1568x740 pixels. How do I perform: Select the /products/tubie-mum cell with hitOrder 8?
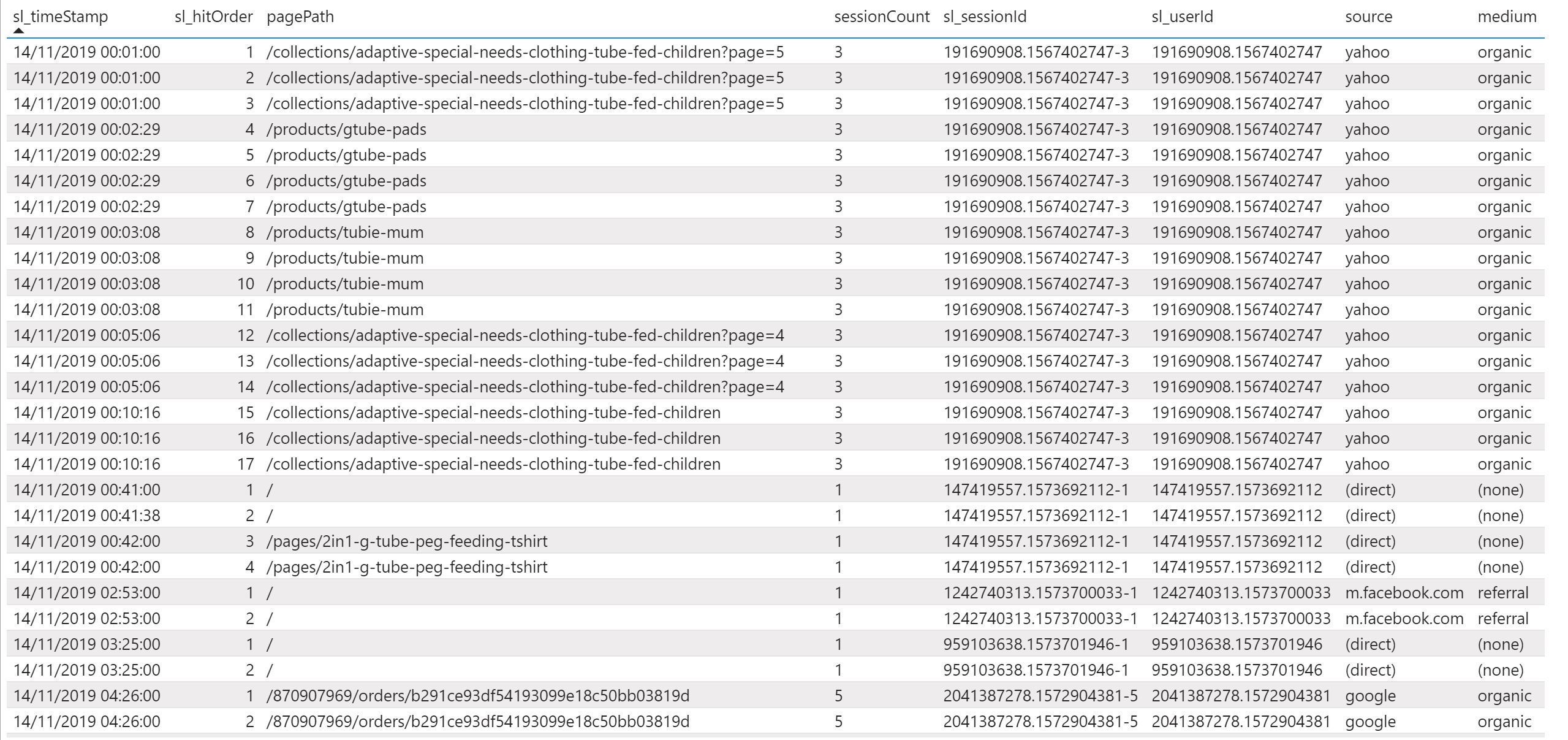point(345,232)
